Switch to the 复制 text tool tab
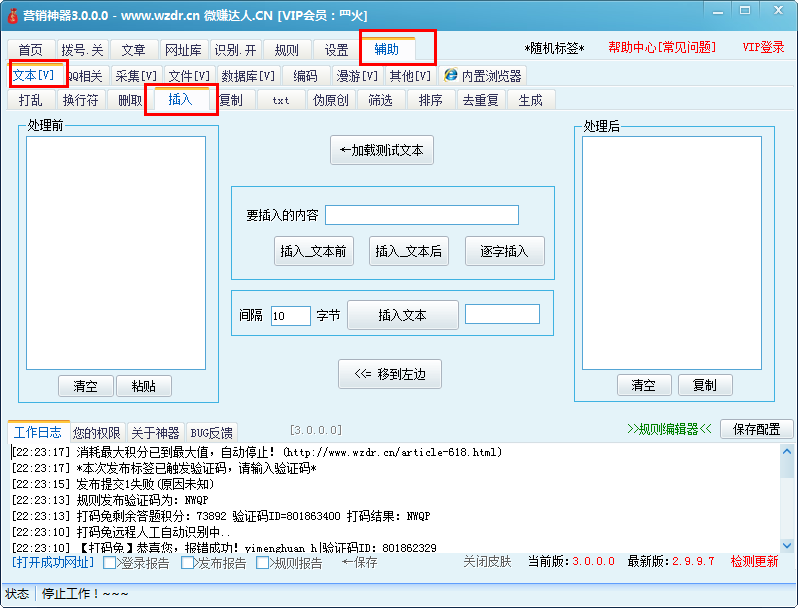798x608 pixels. point(232,100)
